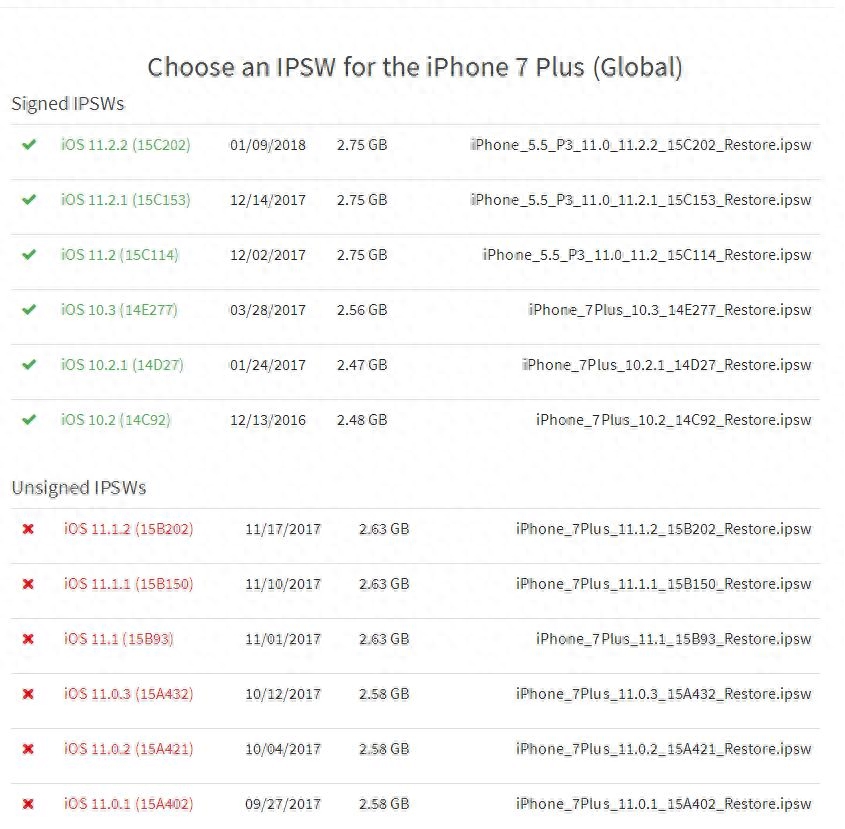Click the red X beside iOS 11.1.2

pos(28,528)
